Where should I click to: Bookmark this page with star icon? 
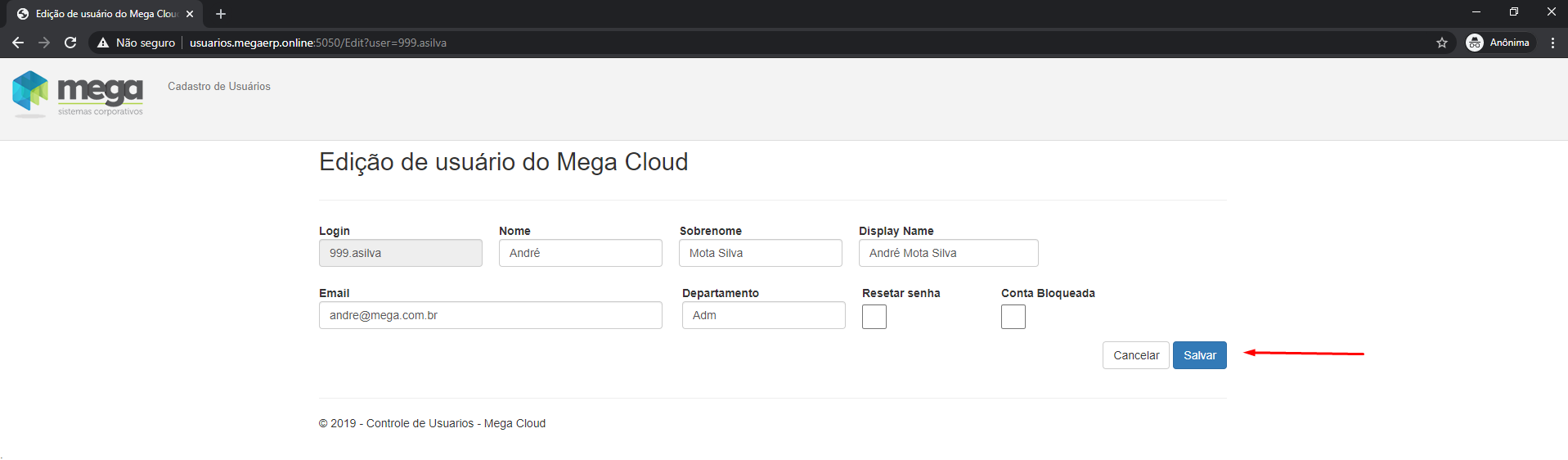click(x=1441, y=43)
